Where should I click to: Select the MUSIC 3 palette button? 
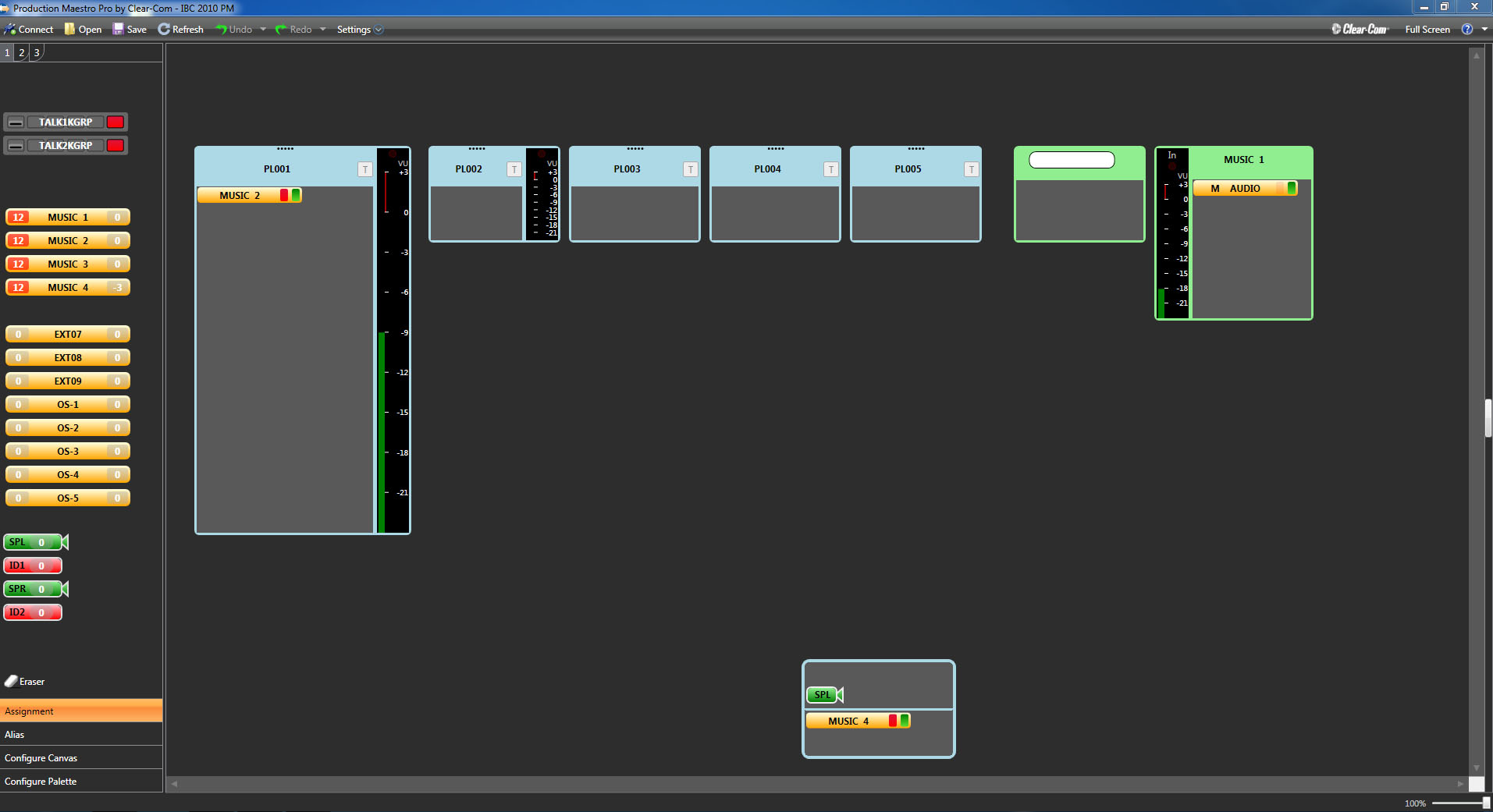68,264
